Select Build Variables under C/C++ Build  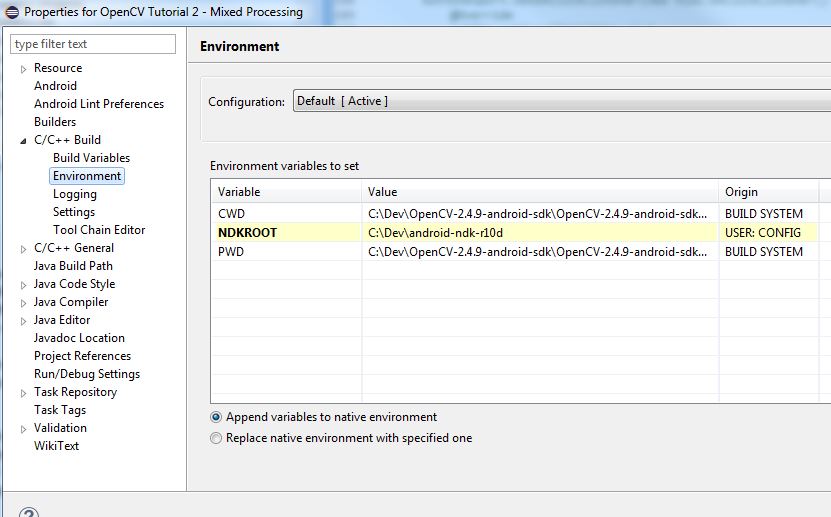[91, 158]
